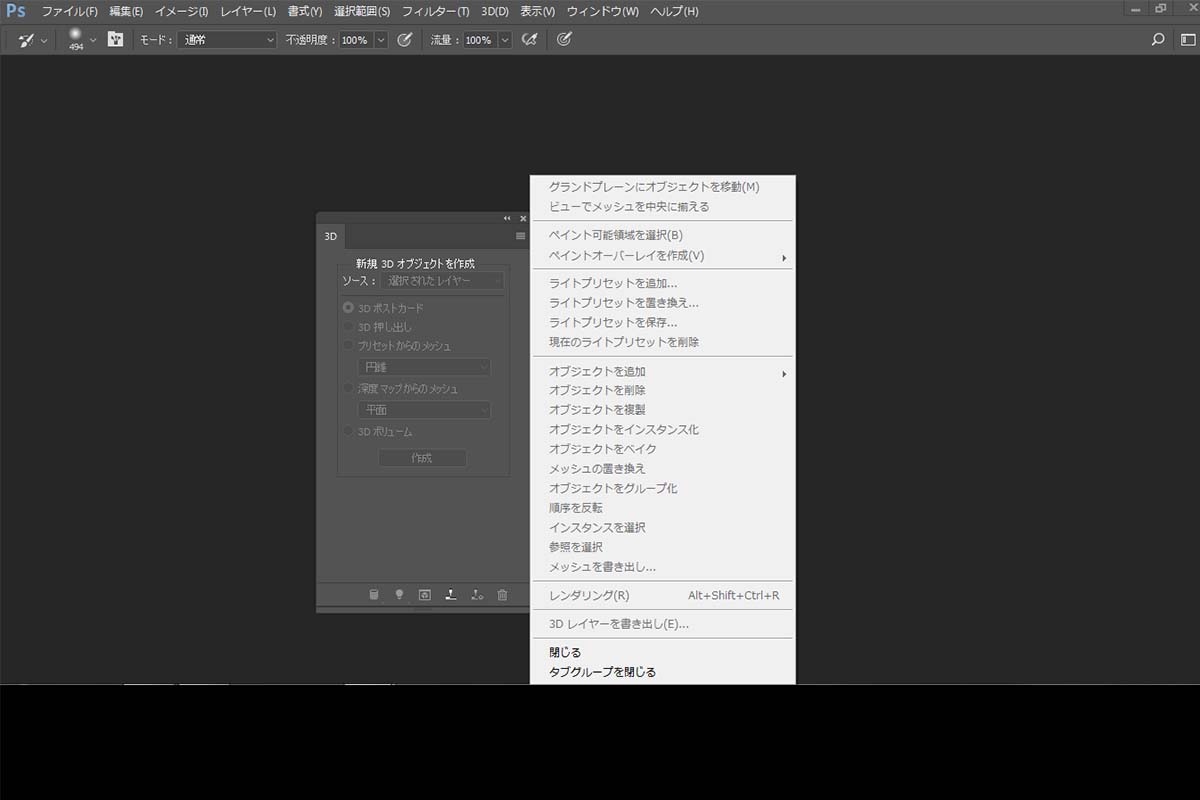Open the 選択範囲(S) menu
The width and height of the screenshot is (1200, 800).
(362, 11)
